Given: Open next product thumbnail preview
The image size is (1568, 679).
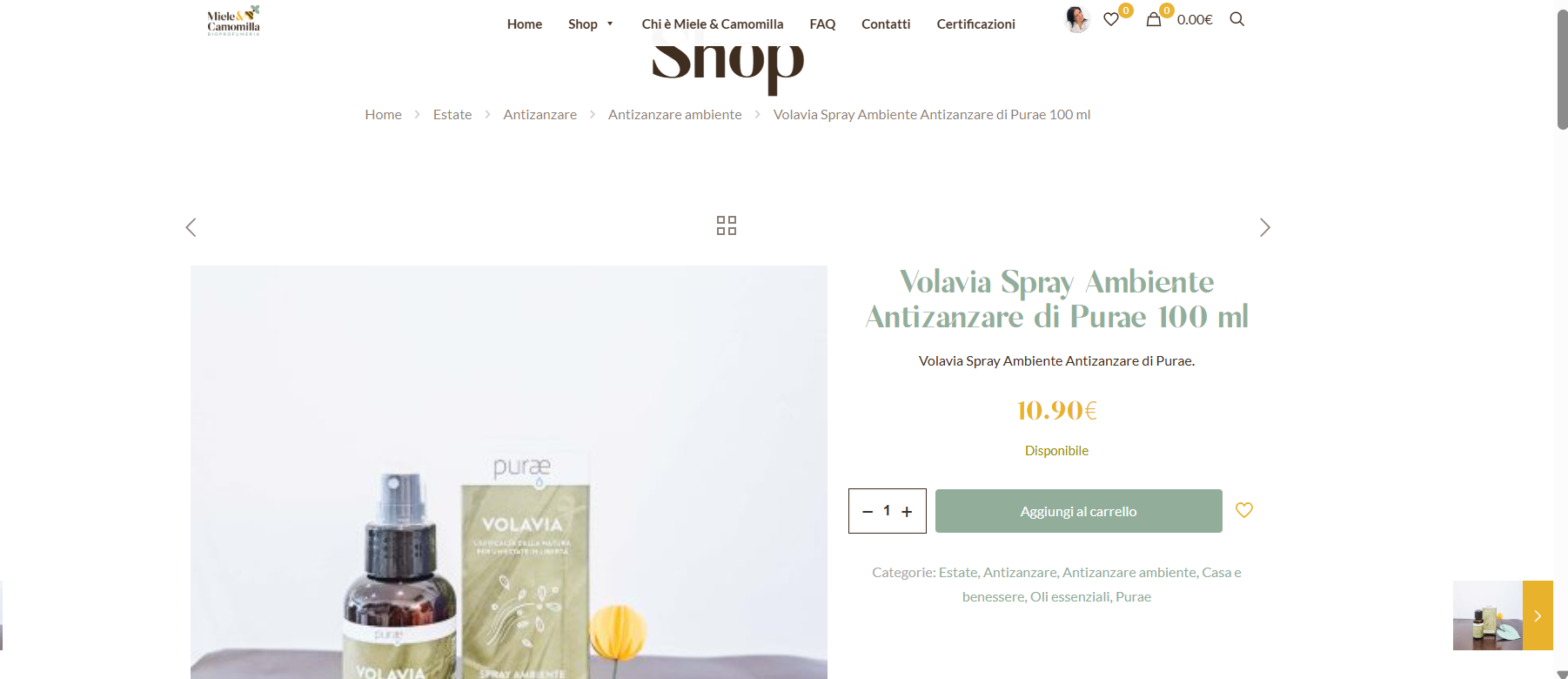Looking at the screenshot, I should (1488, 615).
